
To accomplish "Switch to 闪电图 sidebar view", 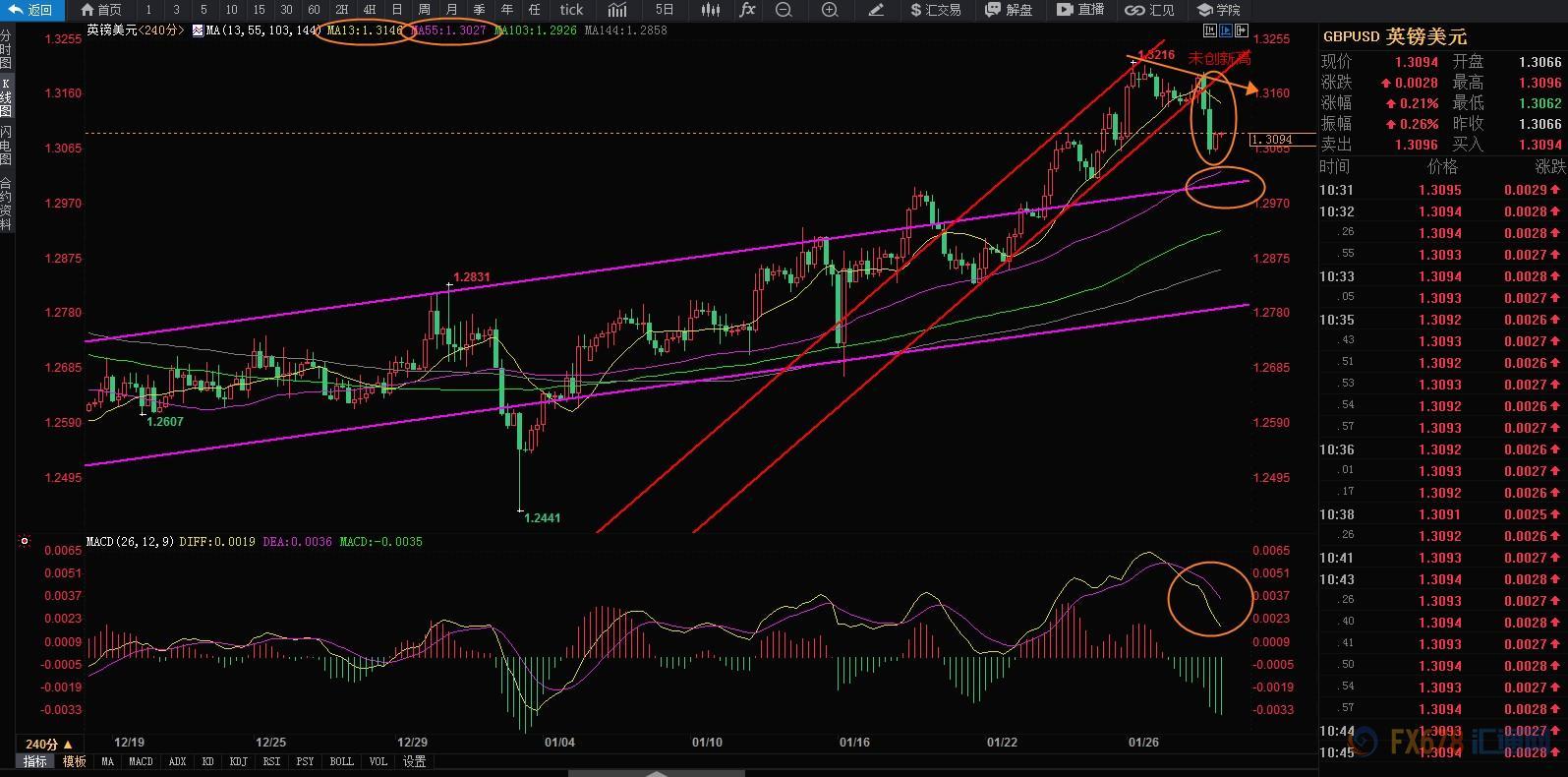I will pyautogui.click(x=6, y=146).
